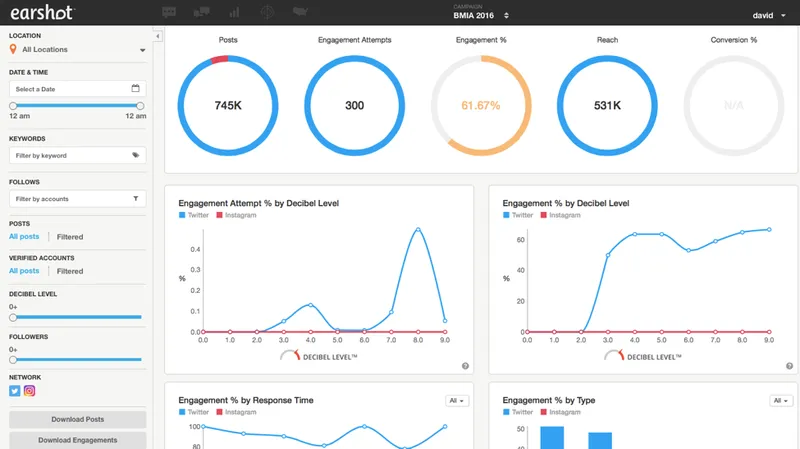Click the "DATE & TIME" sidebar heading

pyautogui.click(x=29, y=72)
